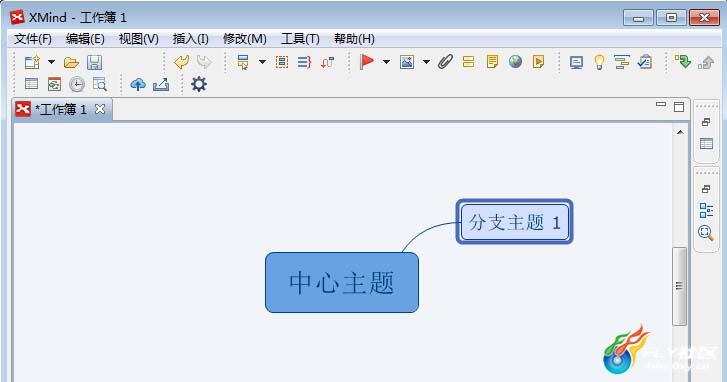
Task: Click the Save floppy disk icon
Action: click(x=95, y=62)
